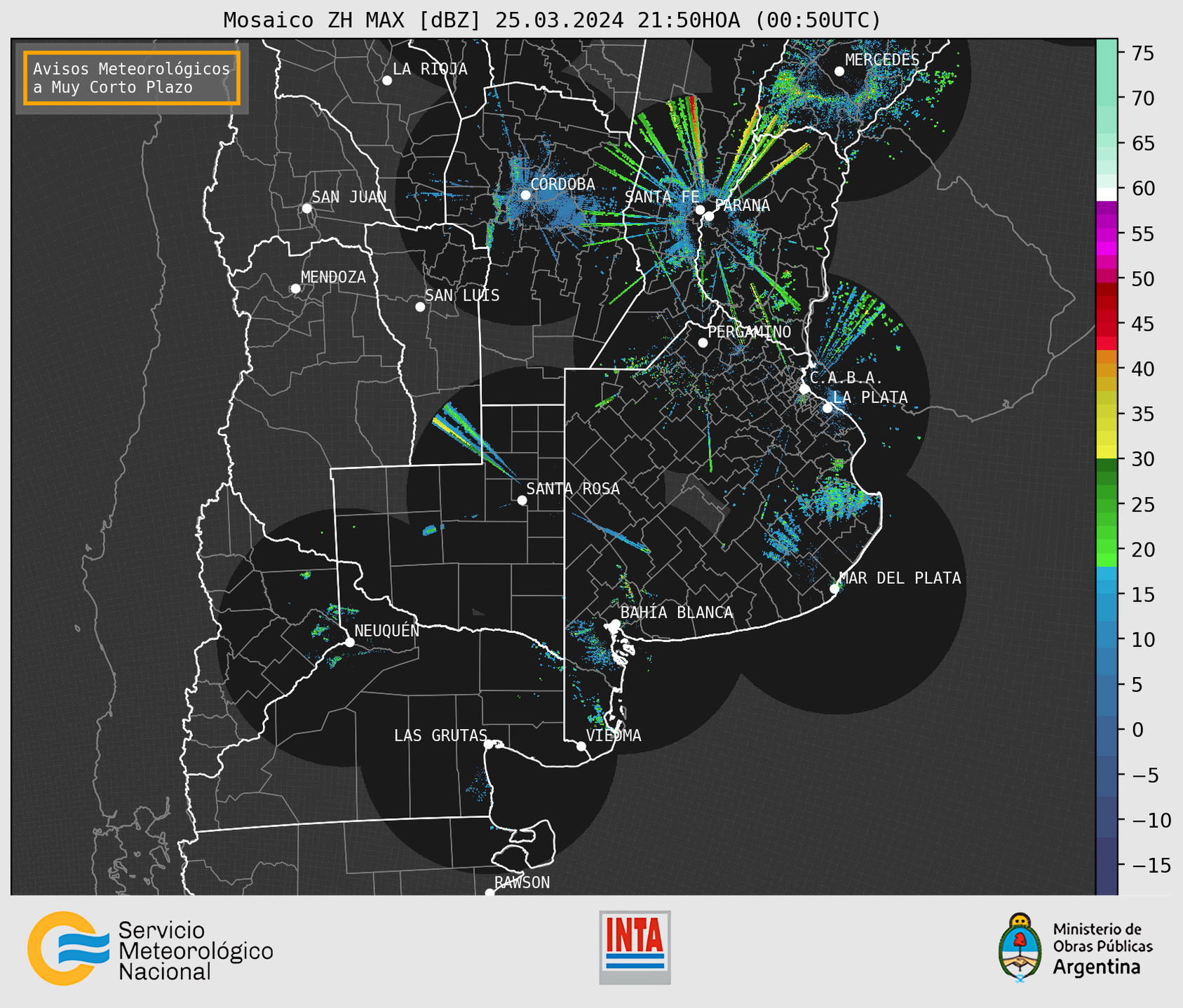Viewport: 1183px width, 1008px height.
Task: Click the white 60 dBZ color band
Action: pyautogui.click(x=1107, y=194)
